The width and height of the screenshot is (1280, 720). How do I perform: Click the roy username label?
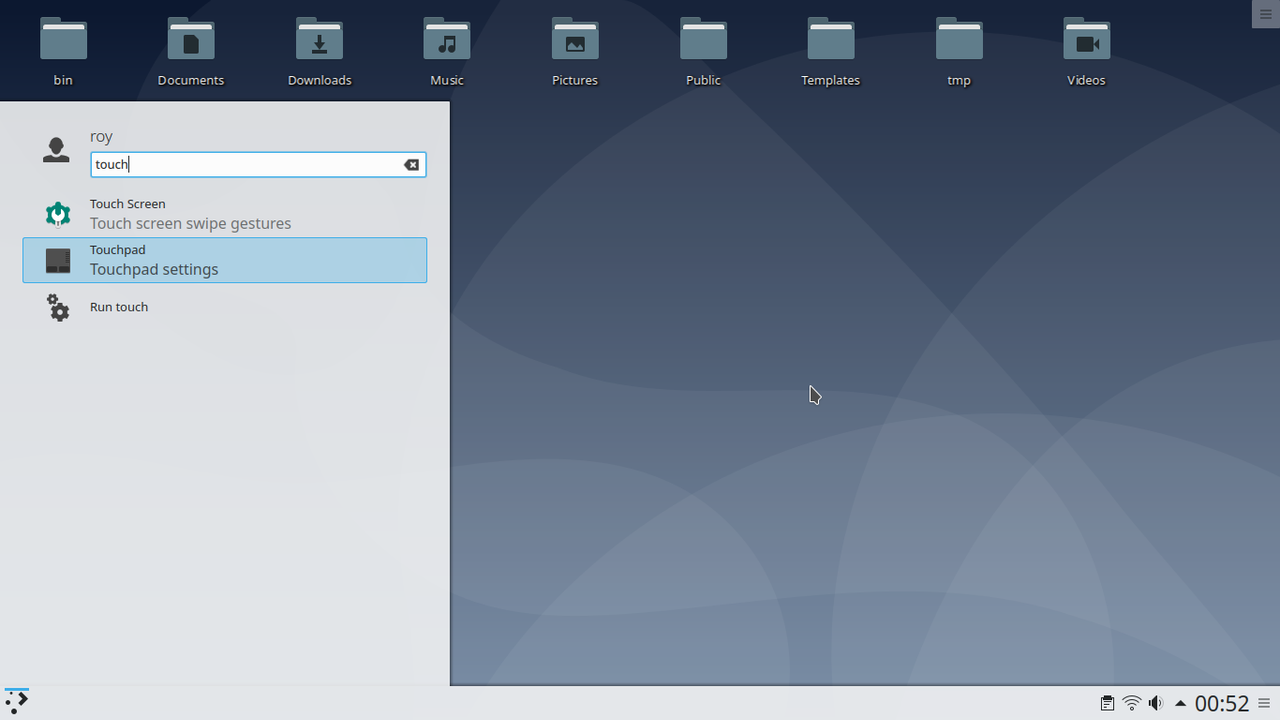coord(101,136)
